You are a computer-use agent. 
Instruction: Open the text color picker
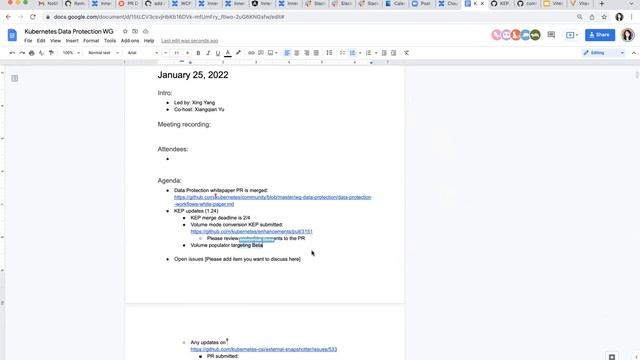[x=228, y=53]
